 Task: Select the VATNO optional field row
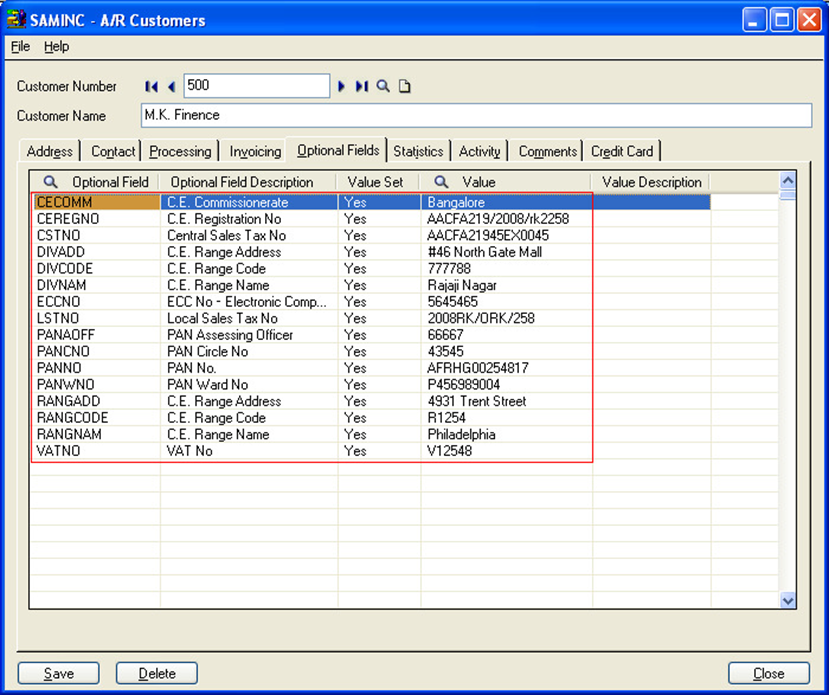click(59, 451)
